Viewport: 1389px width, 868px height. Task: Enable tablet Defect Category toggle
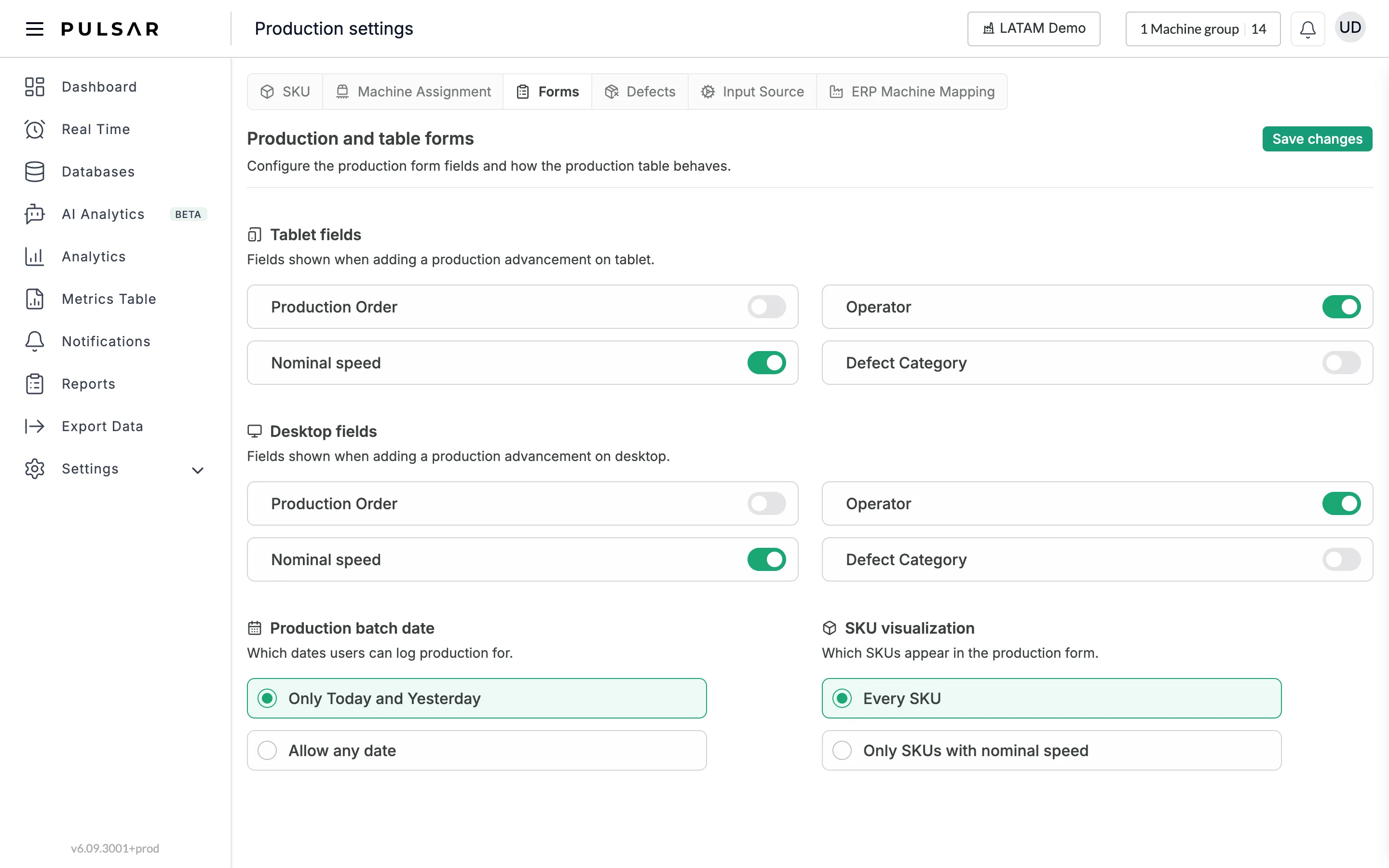point(1341,363)
